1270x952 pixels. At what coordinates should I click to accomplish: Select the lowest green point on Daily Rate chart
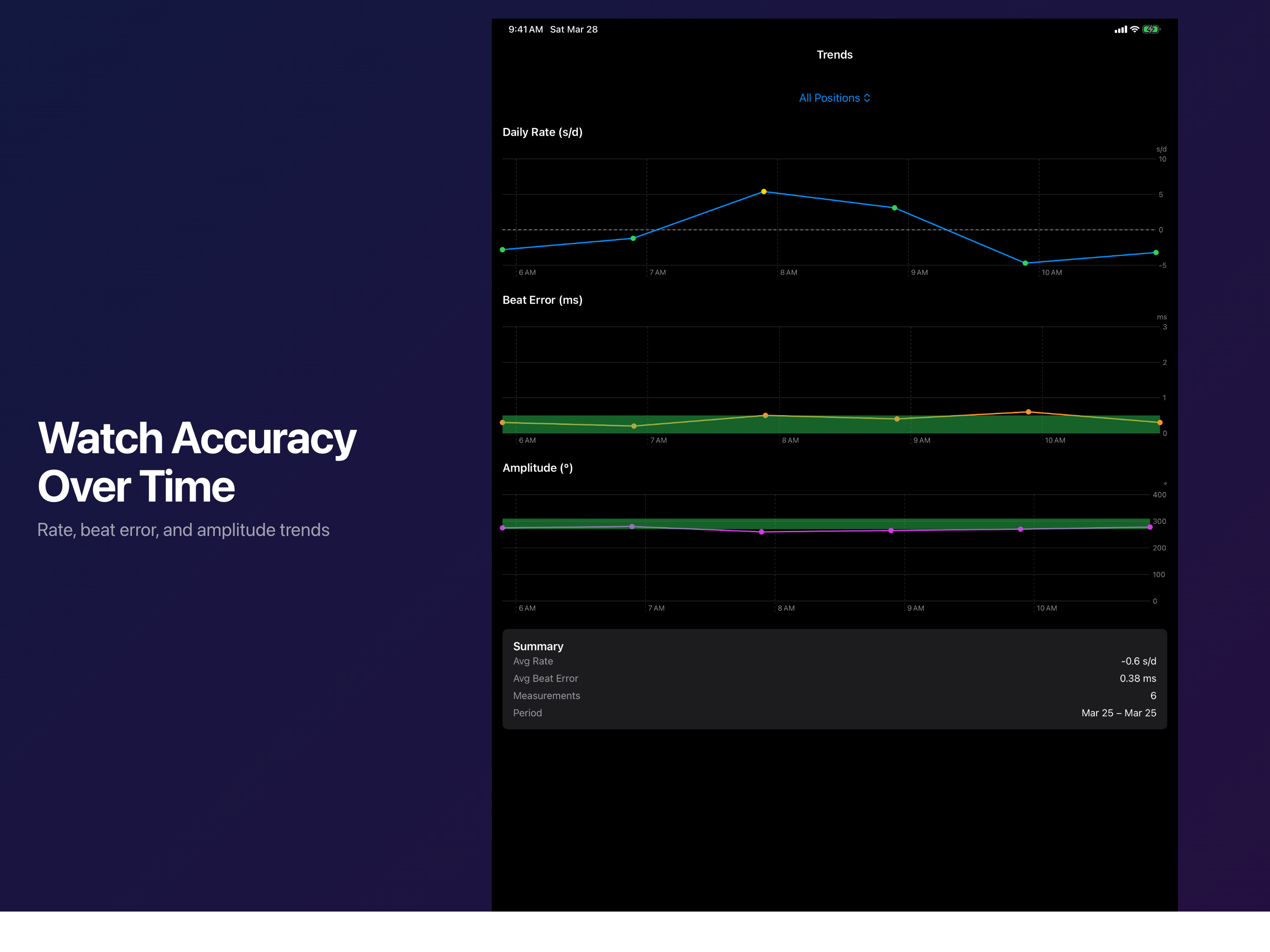click(1025, 263)
